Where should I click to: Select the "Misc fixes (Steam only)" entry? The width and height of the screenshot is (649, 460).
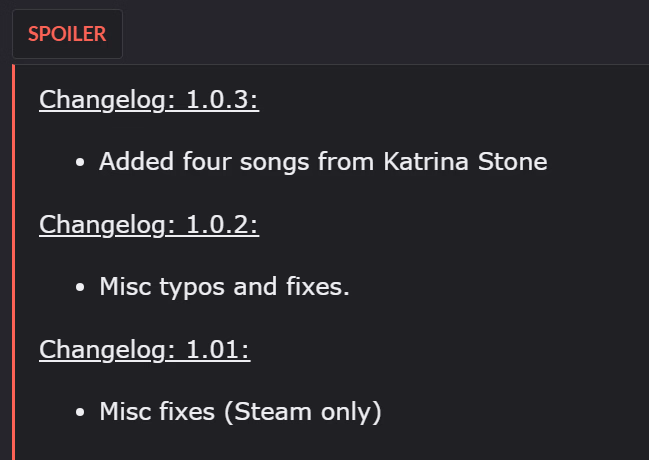click(x=240, y=411)
